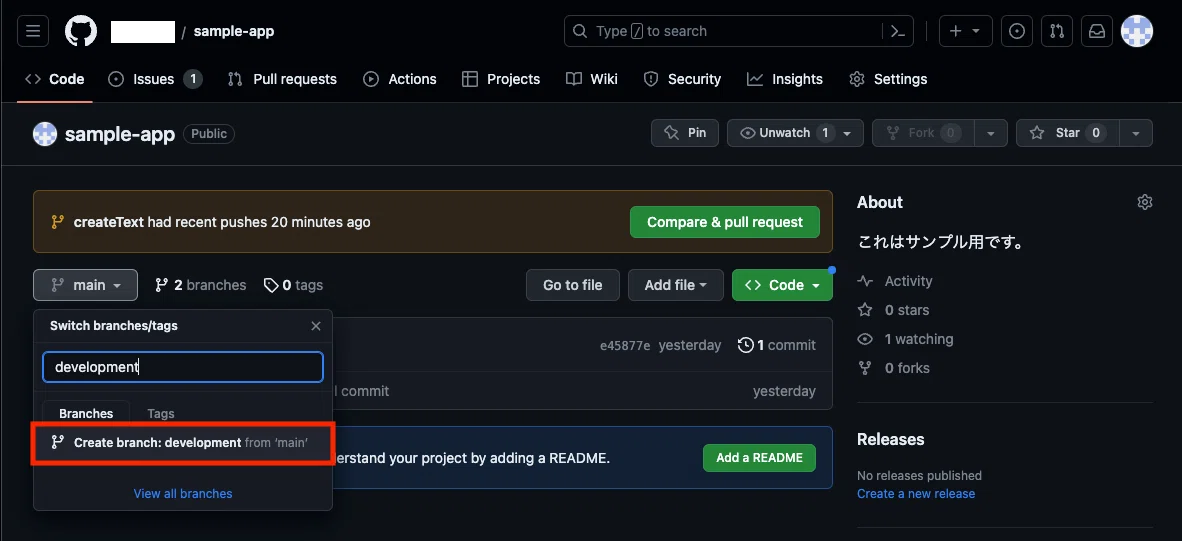
Task: Click Compare & pull request button
Action: [724, 222]
